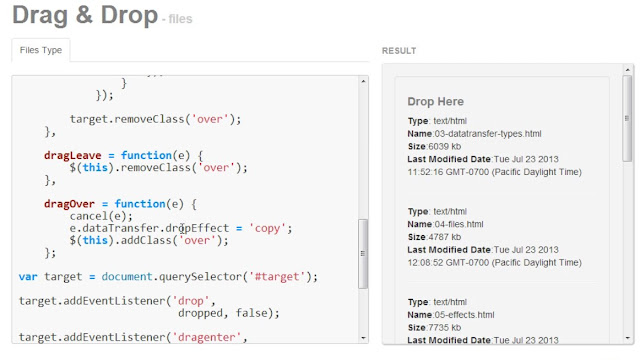This screenshot has width=640, height=360.
Task: Click the result panel scroll up arrow
Action: [627, 70]
